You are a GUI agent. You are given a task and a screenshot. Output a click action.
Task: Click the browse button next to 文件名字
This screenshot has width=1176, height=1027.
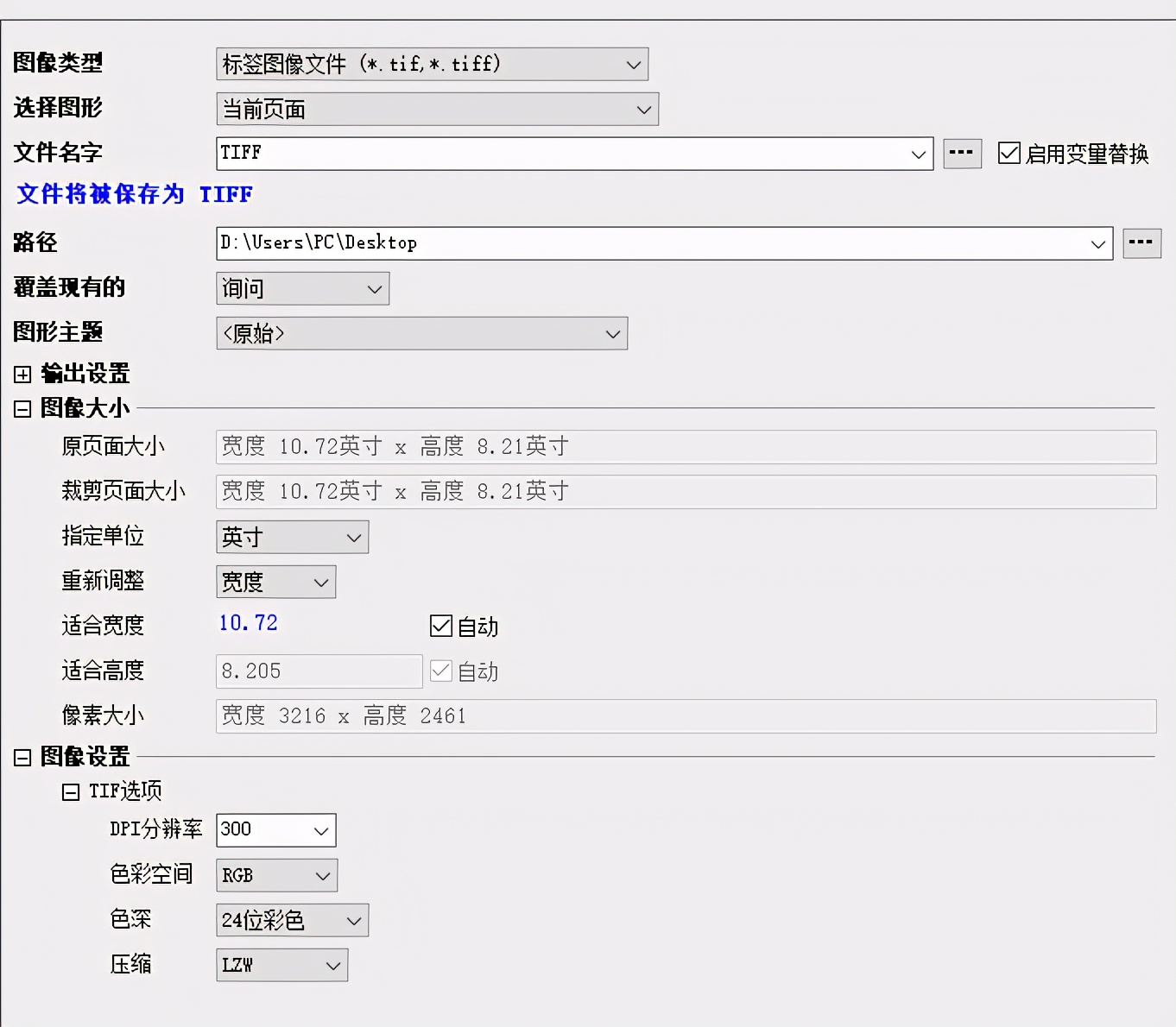point(962,154)
